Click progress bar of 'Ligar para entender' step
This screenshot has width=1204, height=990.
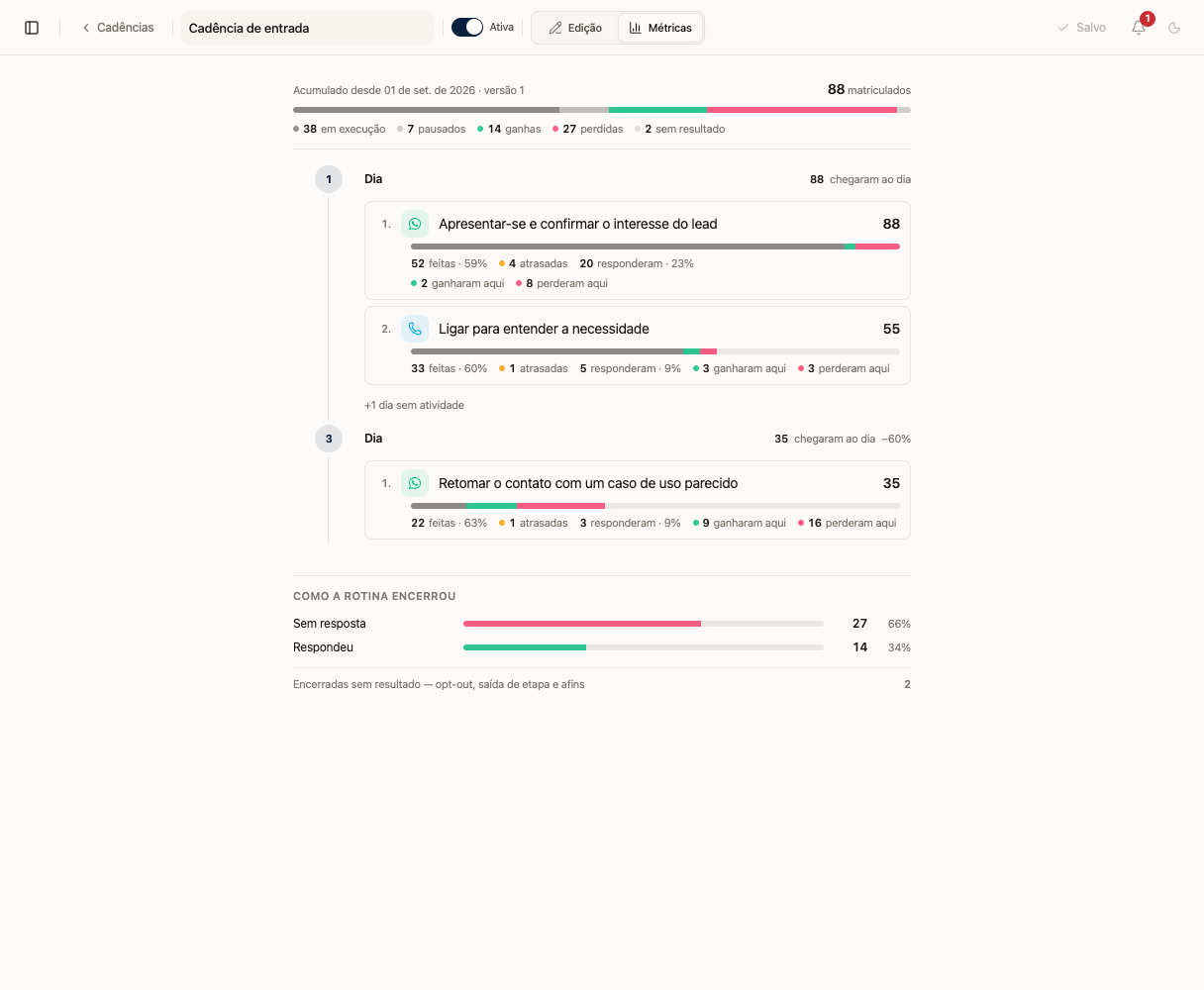coord(655,351)
